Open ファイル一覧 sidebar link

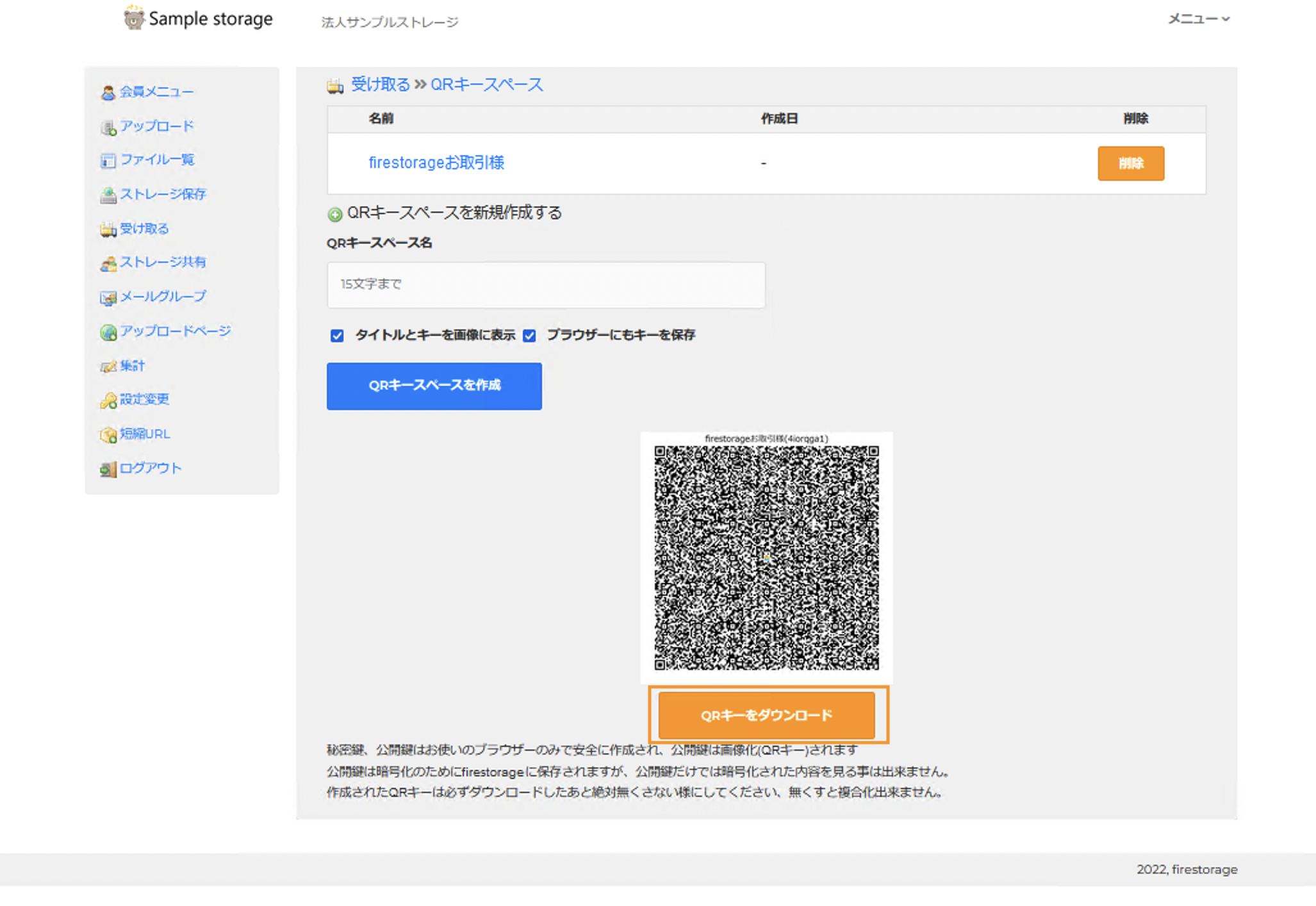pyautogui.click(x=157, y=159)
